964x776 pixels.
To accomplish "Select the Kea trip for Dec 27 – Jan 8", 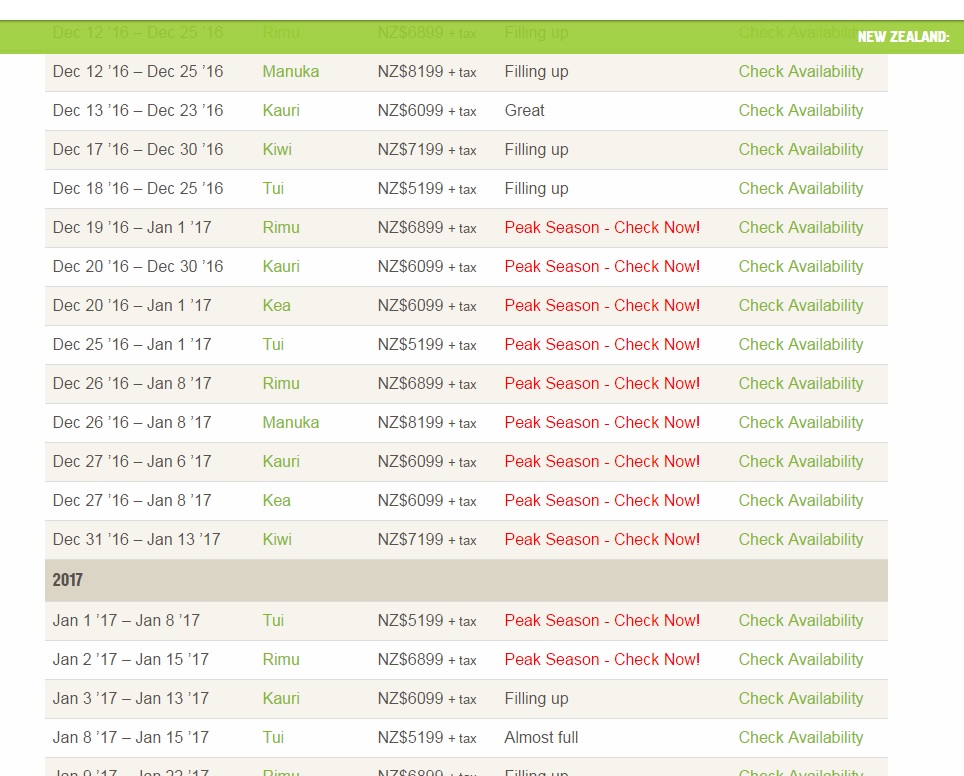I will [276, 501].
